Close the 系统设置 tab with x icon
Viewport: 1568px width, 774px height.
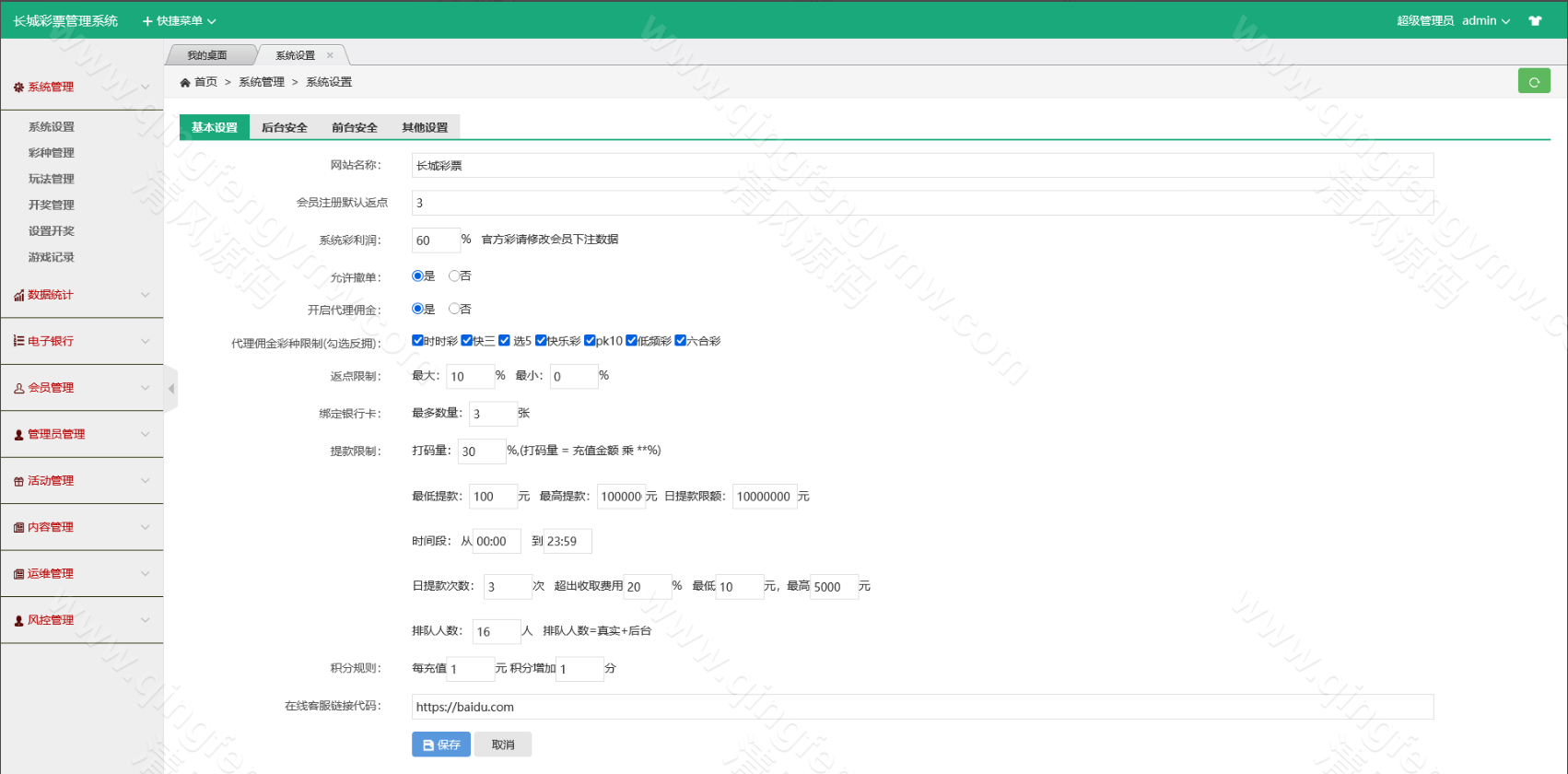[330, 55]
